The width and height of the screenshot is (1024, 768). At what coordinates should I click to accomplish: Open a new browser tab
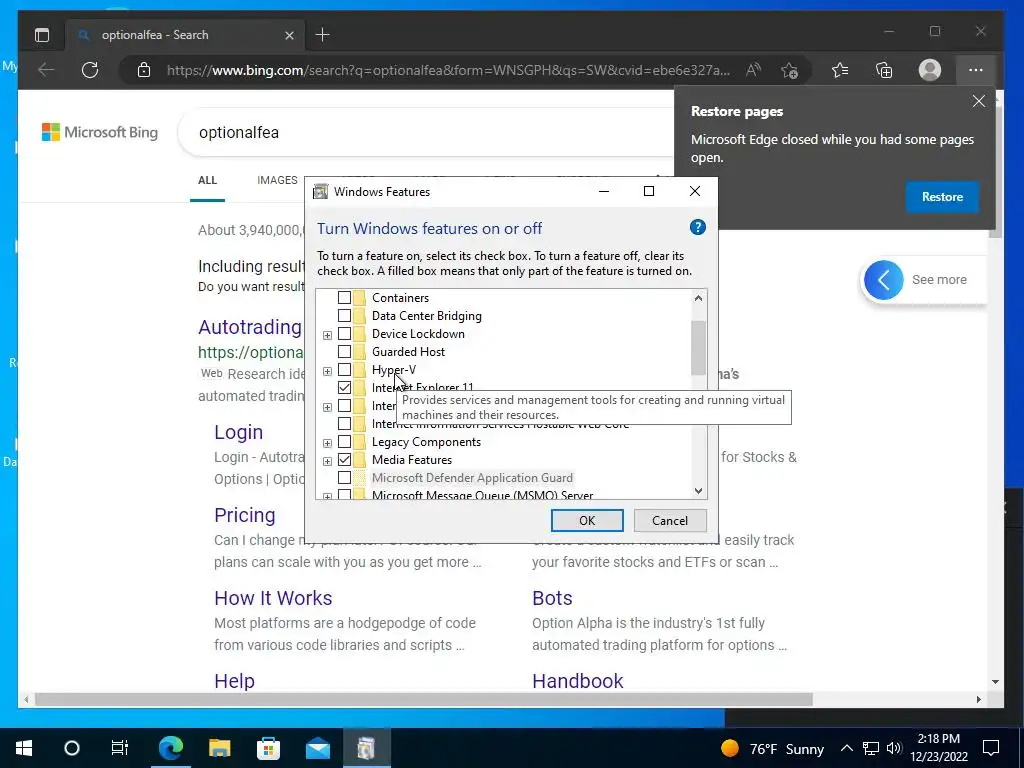click(x=323, y=35)
